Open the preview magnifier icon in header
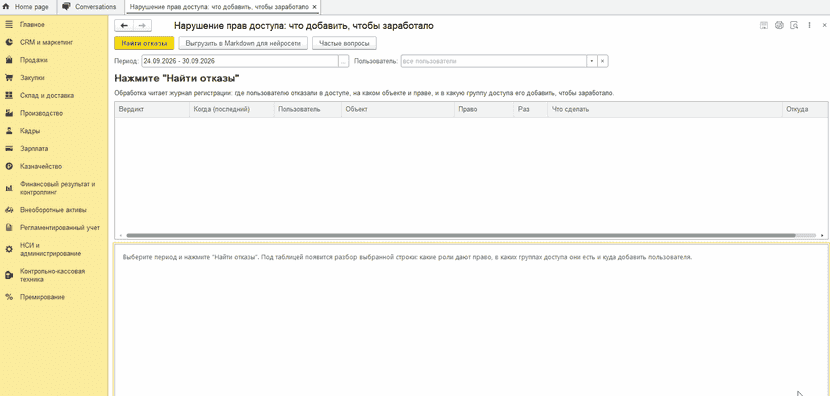The height and width of the screenshot is (396, 830). (793, 25)
